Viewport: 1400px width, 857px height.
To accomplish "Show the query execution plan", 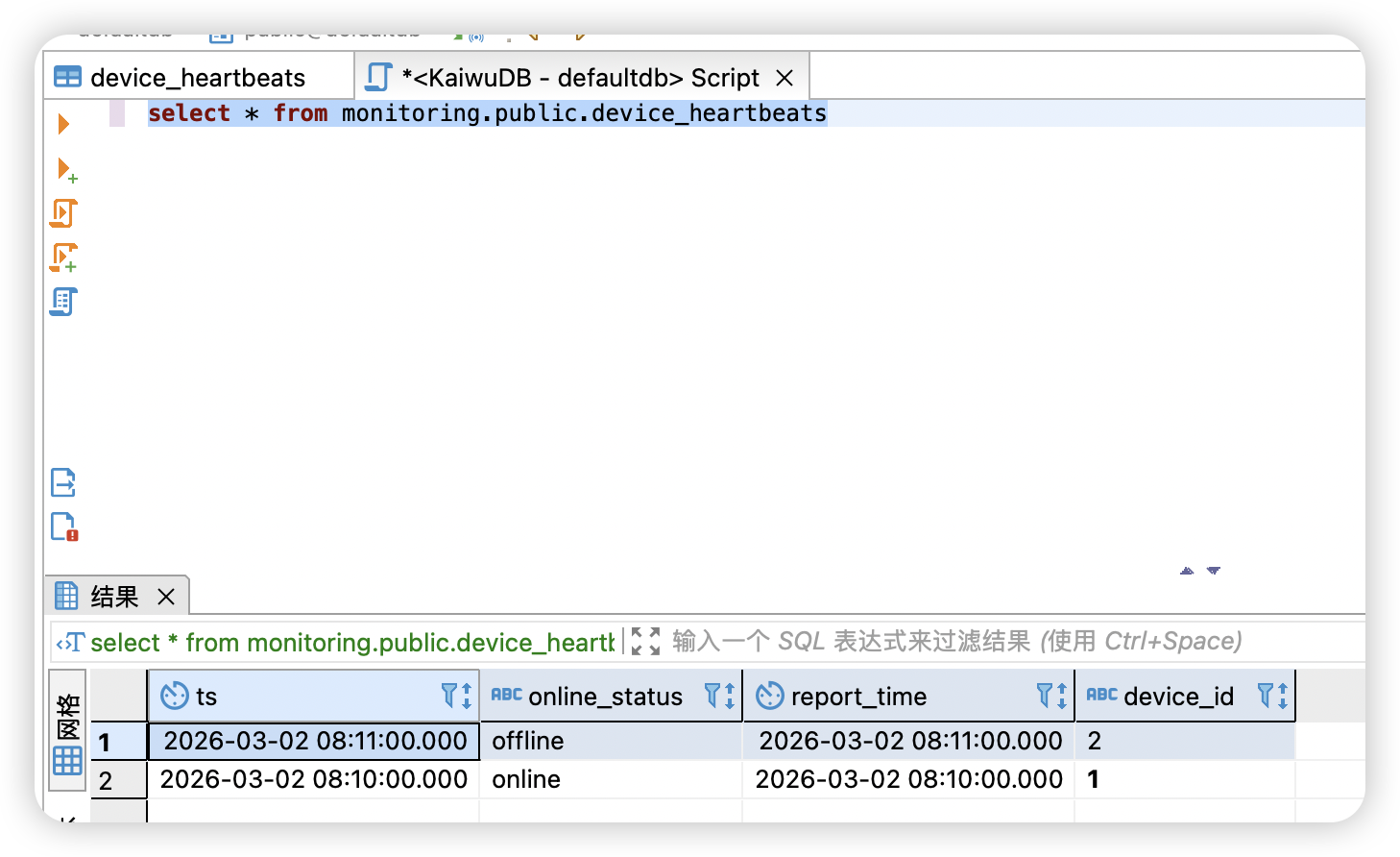I will pos(62,301).
